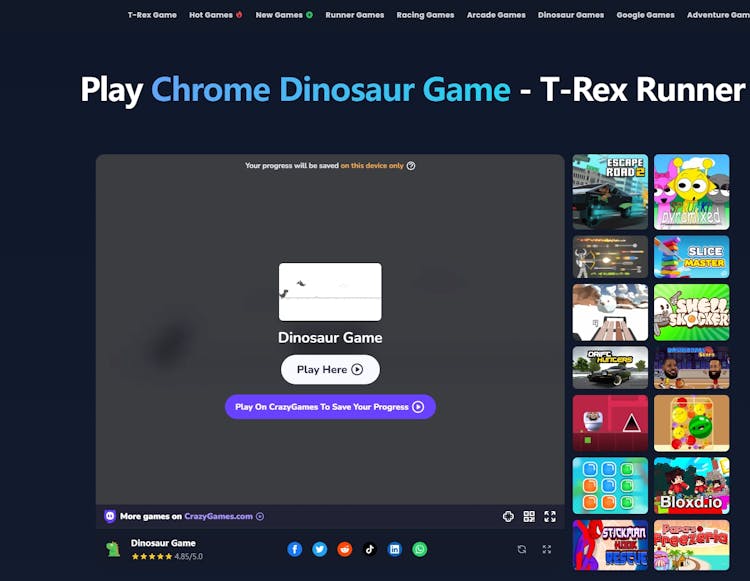
Task: Open the archer stickman game thumbnail
Action: click(610, 257)
